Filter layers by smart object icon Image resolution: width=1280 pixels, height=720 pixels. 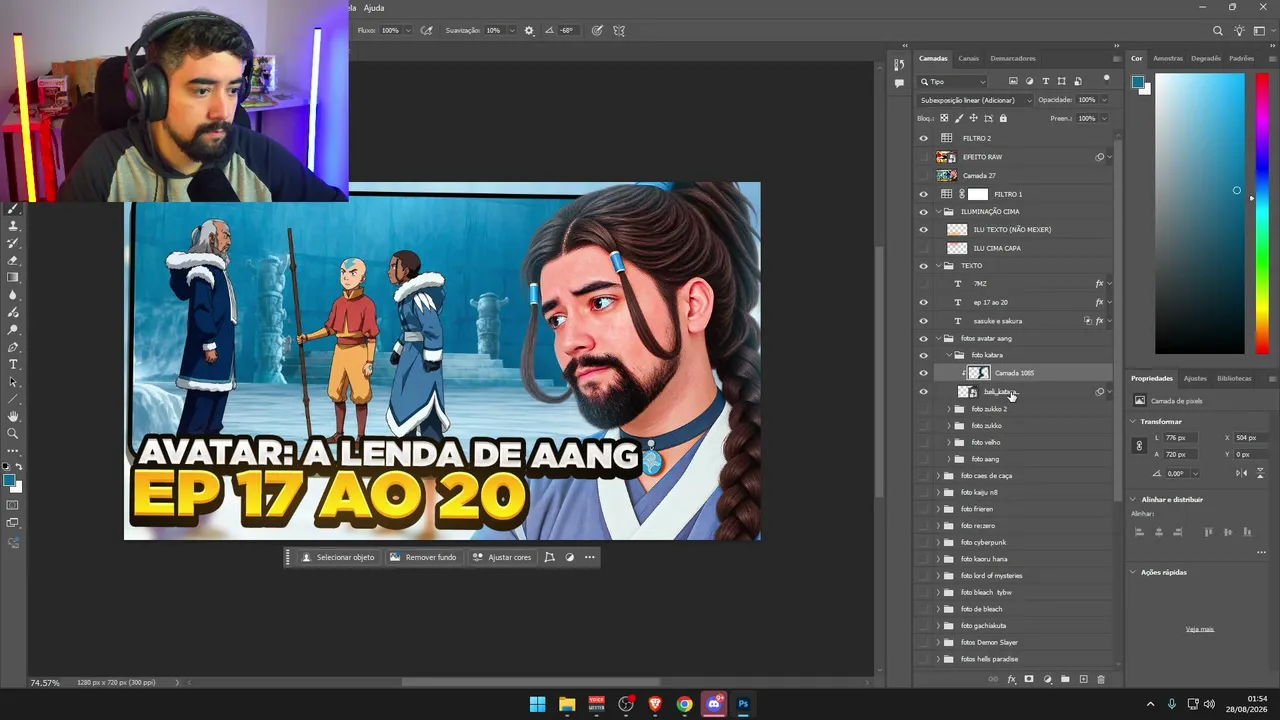(x=1077, y=81)
